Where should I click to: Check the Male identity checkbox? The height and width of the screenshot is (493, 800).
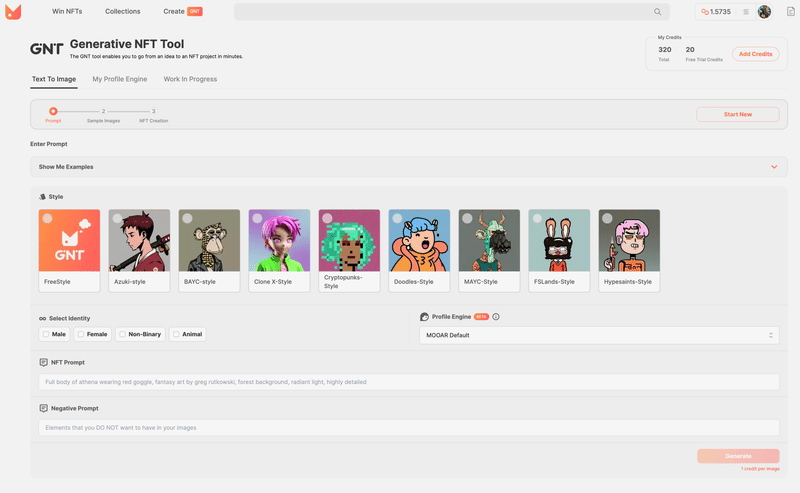tap(46, 334)
